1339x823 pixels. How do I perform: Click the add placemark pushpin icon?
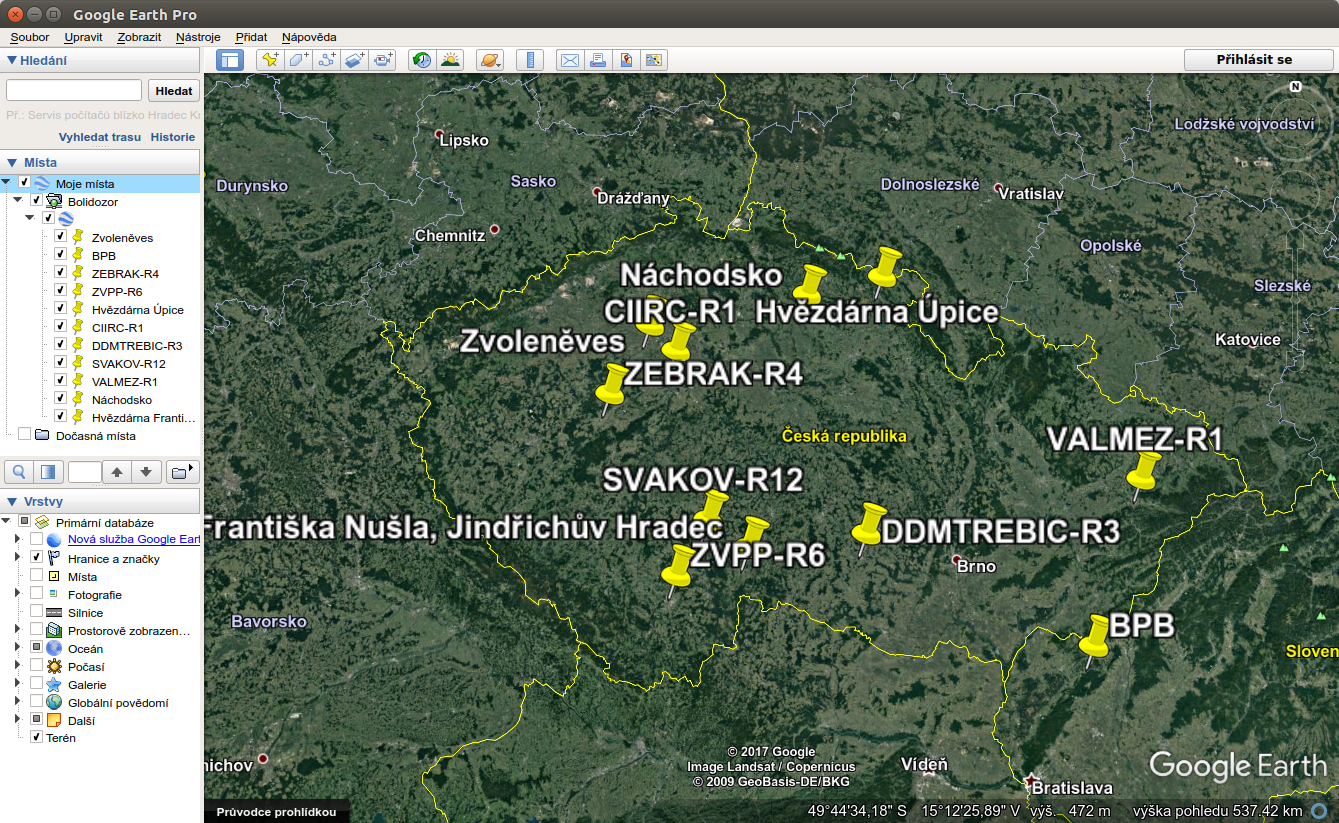point(270,60)
